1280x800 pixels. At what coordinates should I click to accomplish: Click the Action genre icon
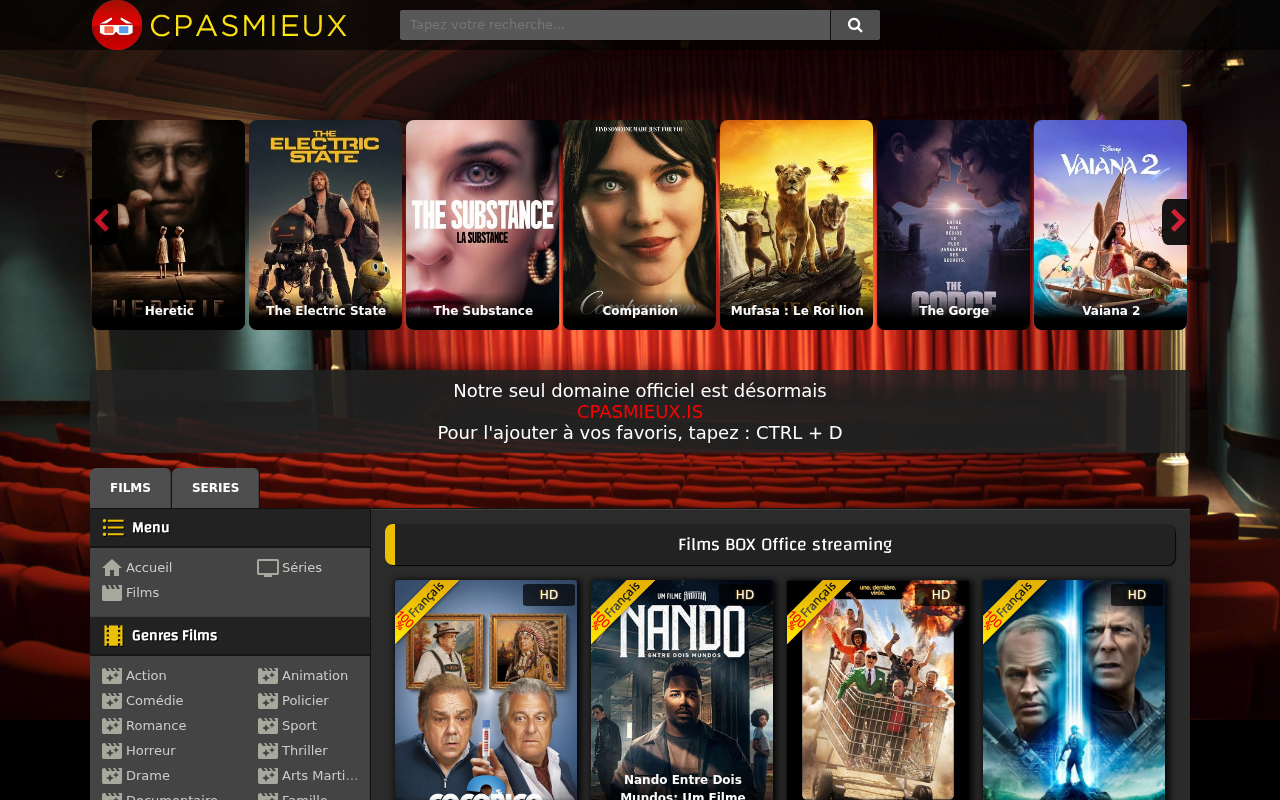pos(112,676)
